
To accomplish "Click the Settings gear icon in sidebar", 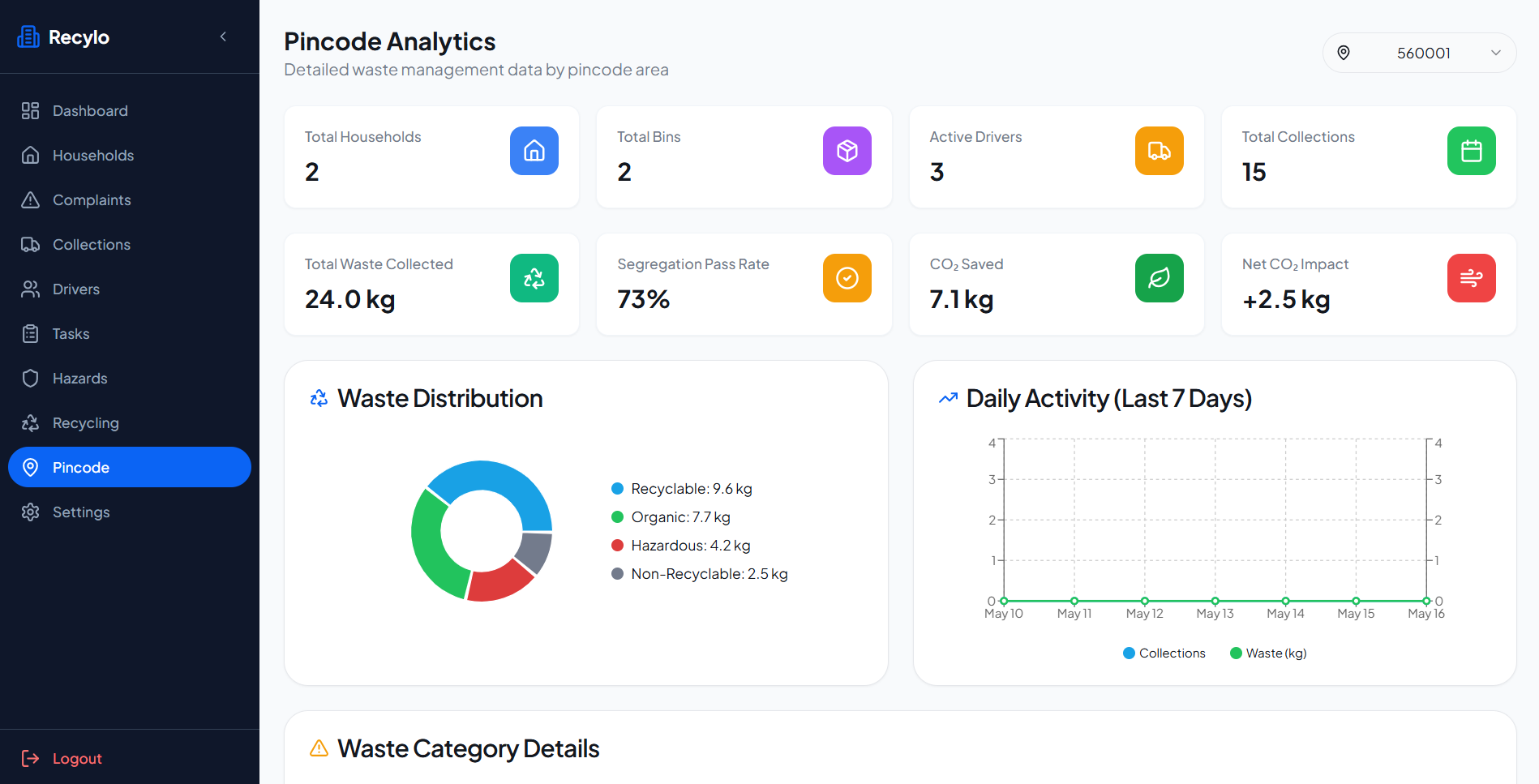I will pos(30,512).
